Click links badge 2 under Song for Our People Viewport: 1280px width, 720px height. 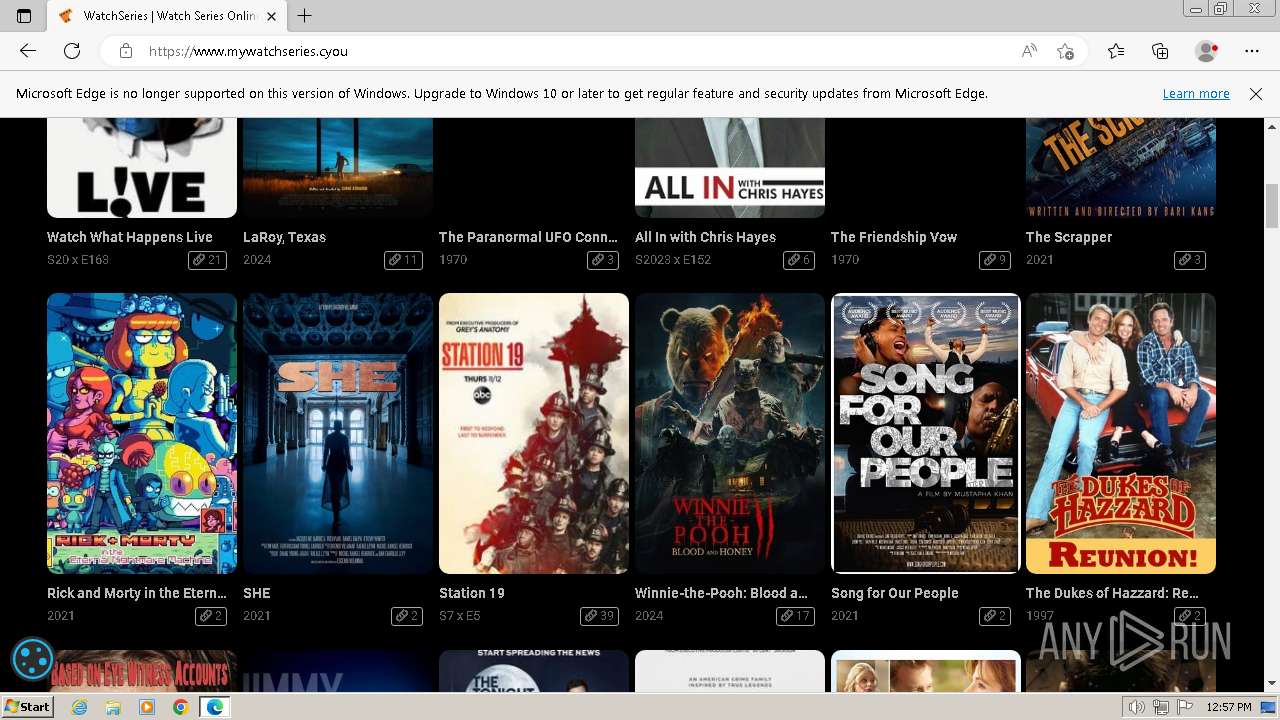click(x=995, y=616)
